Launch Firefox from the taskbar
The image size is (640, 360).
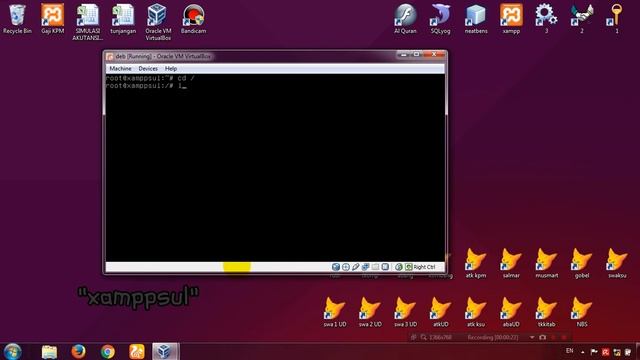coord(78,351)
